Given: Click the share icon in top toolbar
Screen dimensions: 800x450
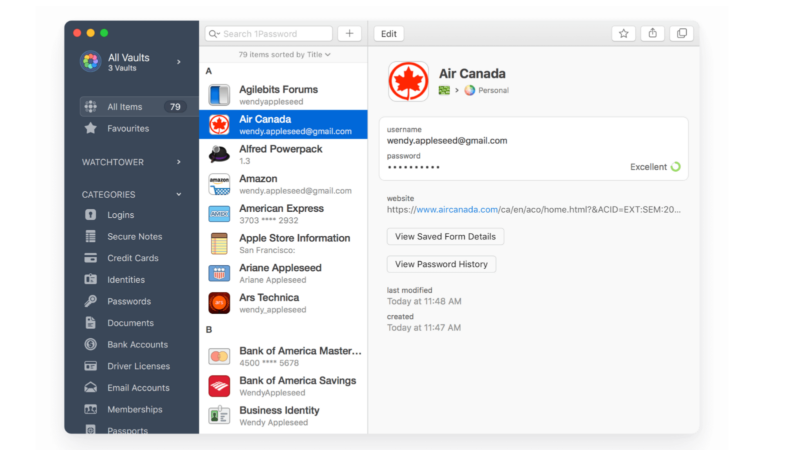Looking at the screenshot, I should 652,33.
